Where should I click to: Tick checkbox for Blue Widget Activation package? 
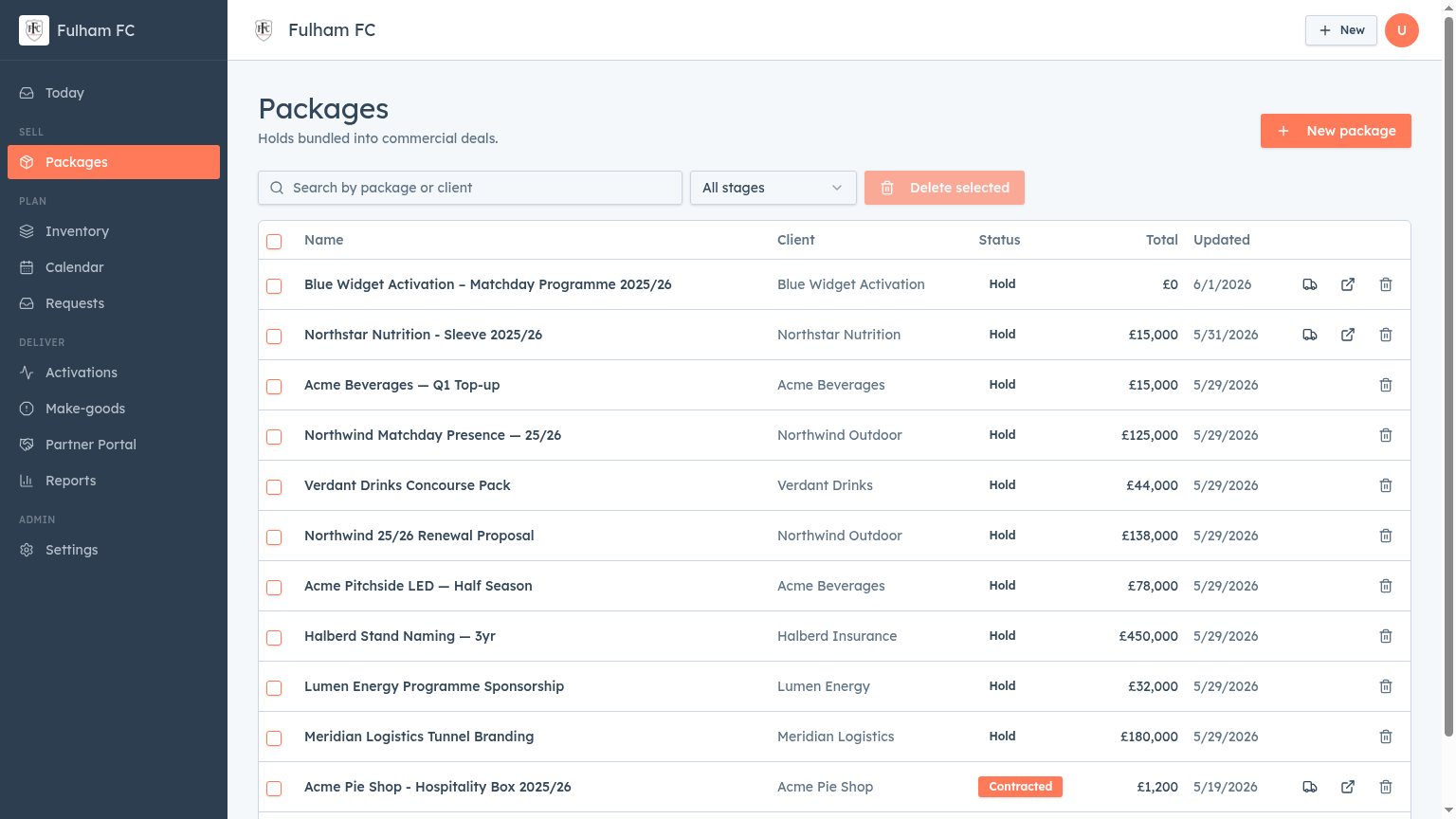pyautogui.click(x=274, y=286)
